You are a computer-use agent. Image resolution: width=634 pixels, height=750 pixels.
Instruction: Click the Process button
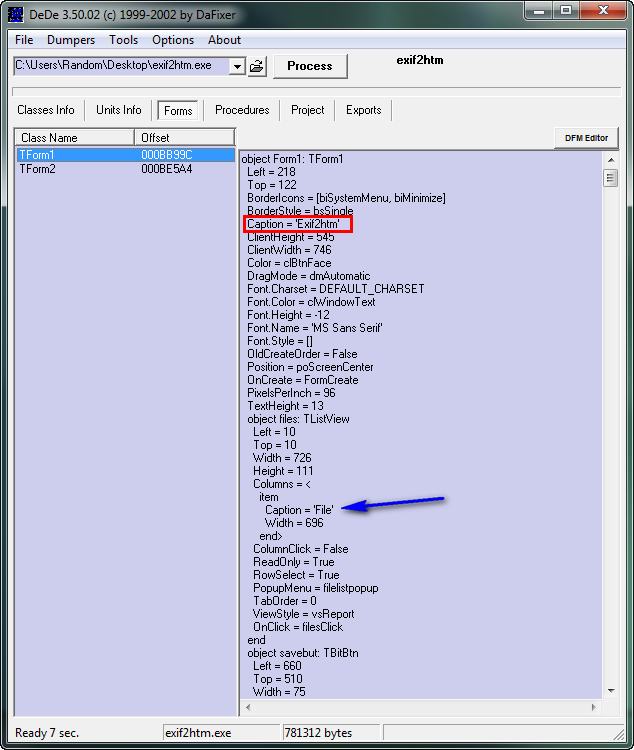[310, 66]
